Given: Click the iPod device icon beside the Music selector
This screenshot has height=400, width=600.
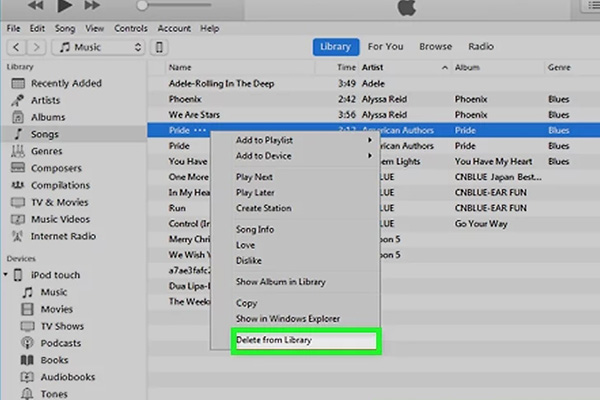Looking at the screenshot, I should [159, 47].
